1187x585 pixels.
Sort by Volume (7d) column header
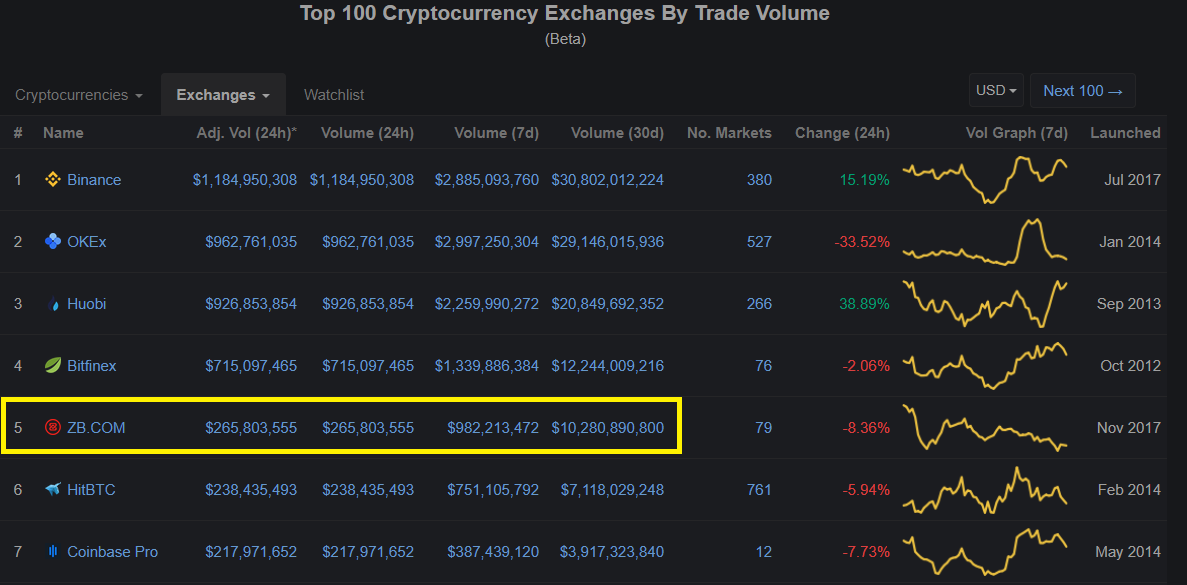[497, 133]
